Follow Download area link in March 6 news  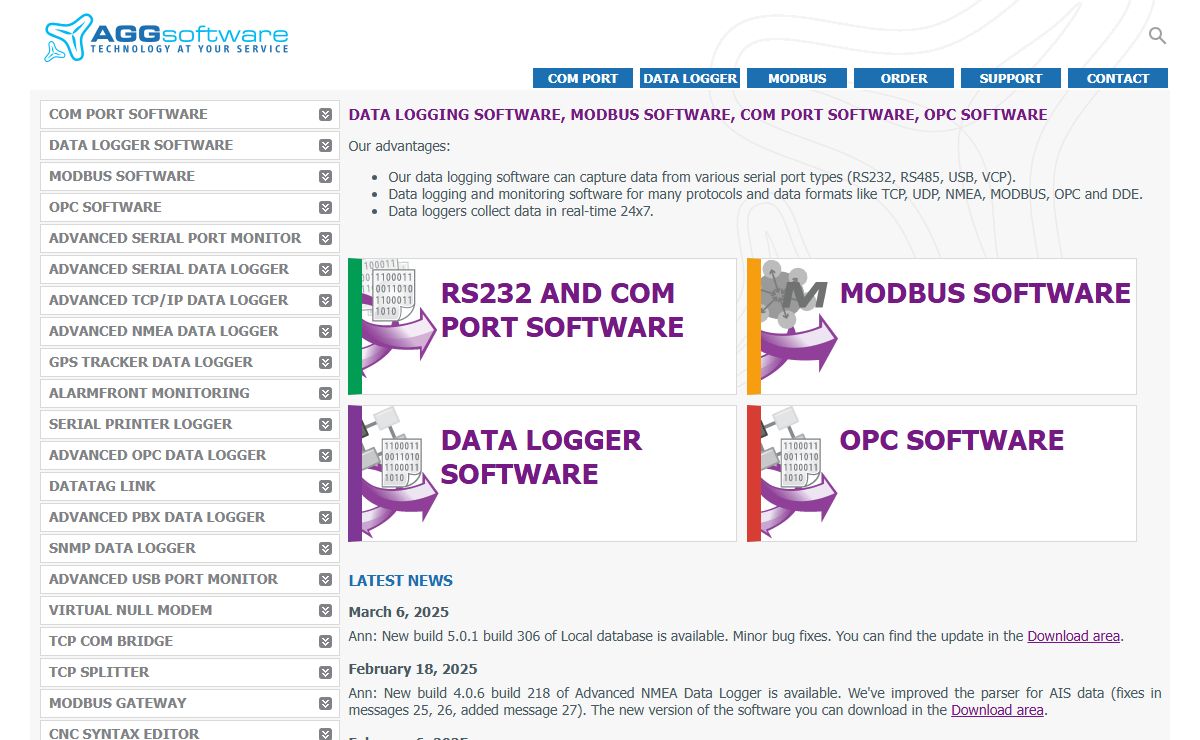[1073, 636]
